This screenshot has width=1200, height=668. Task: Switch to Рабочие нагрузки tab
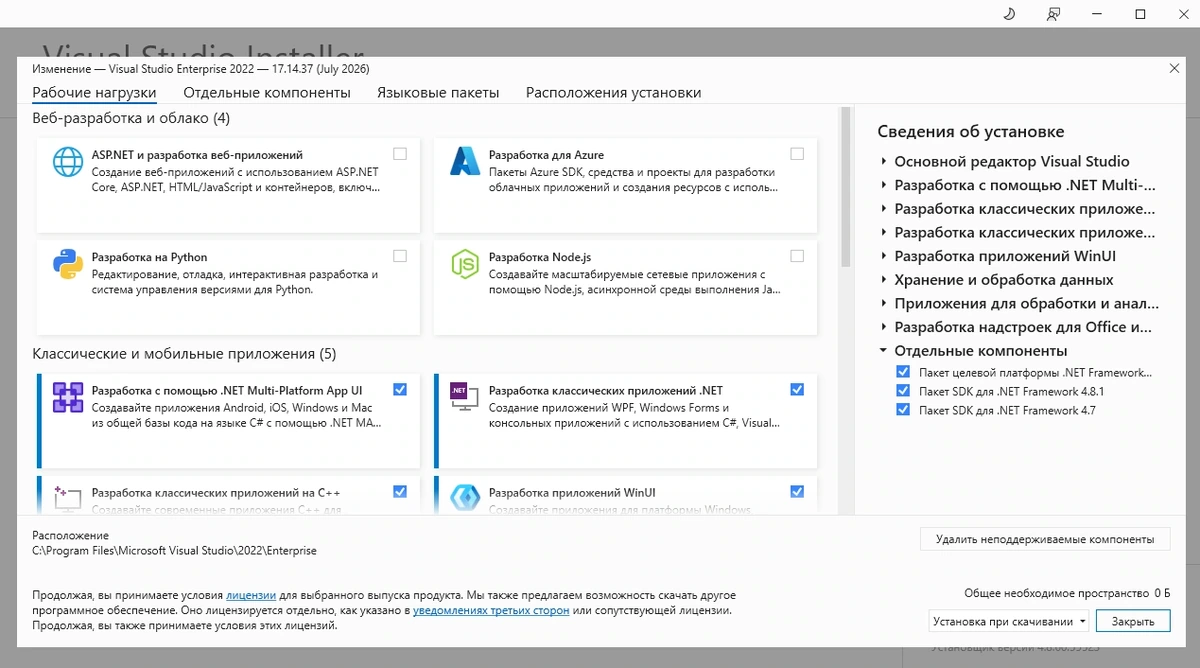pos(94,93)
